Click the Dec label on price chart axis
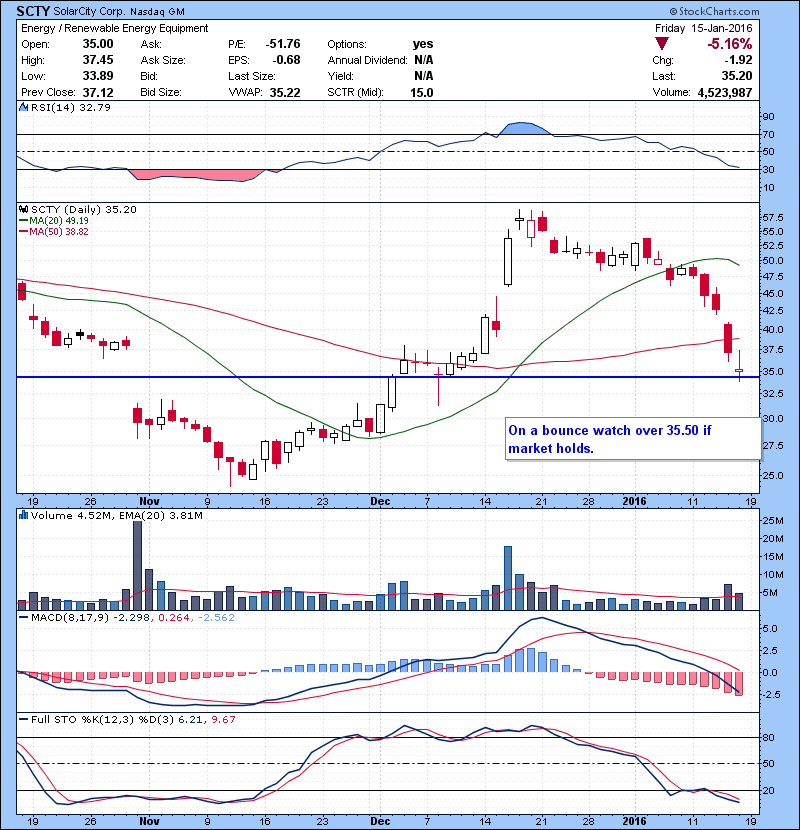 pos(380,501)
